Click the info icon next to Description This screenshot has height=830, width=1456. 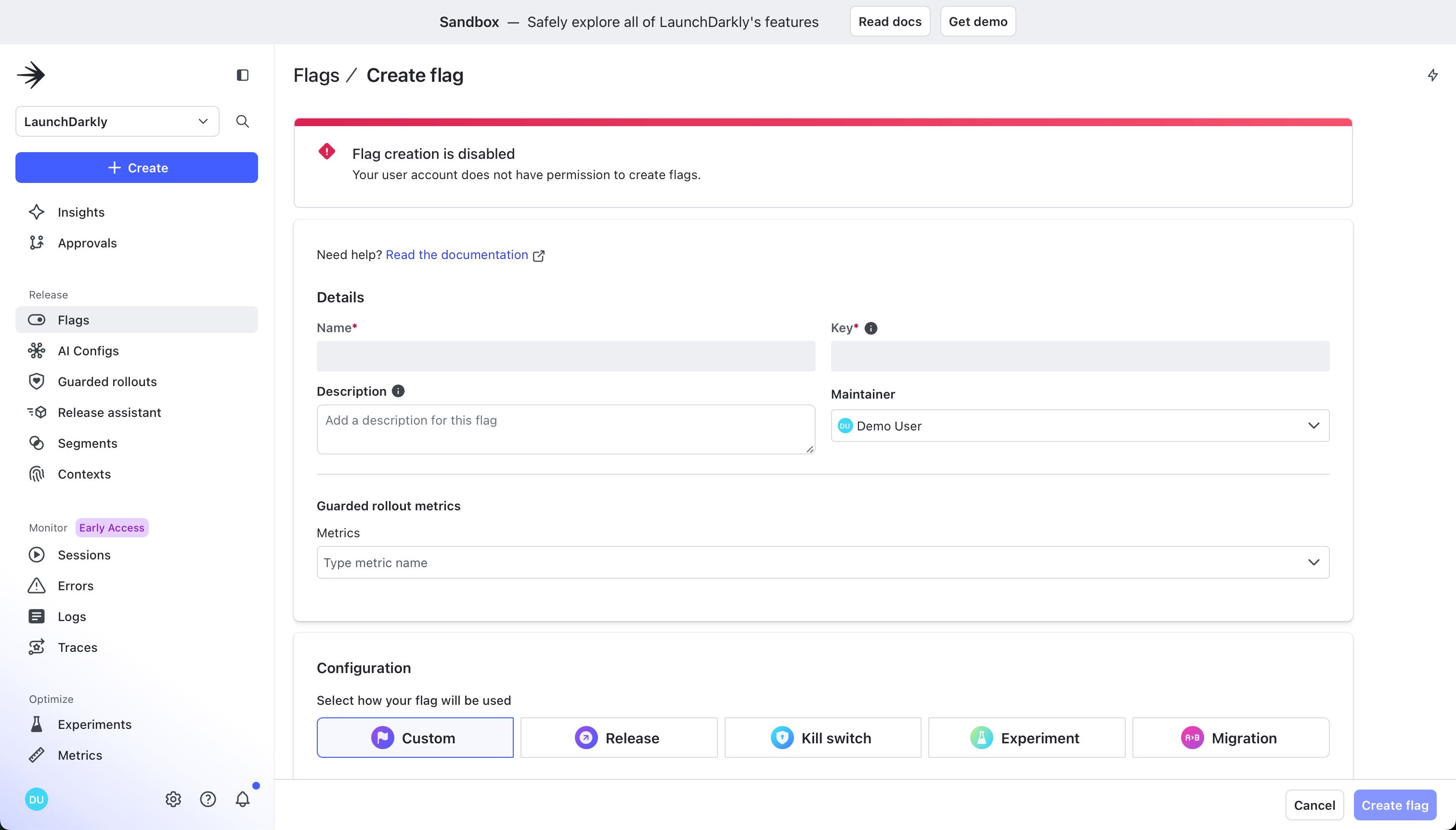coord(399,391)
